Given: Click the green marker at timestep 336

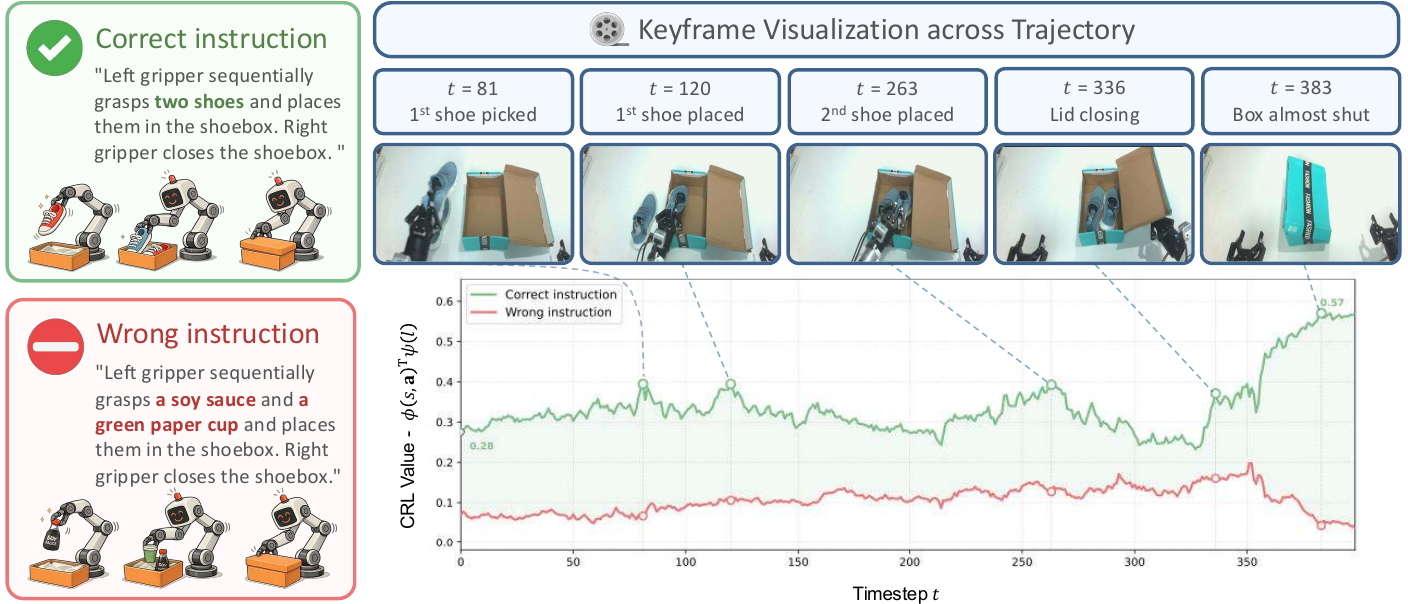Looking at the screenshot, I should pyautogui.click(x=1216, y=393).
